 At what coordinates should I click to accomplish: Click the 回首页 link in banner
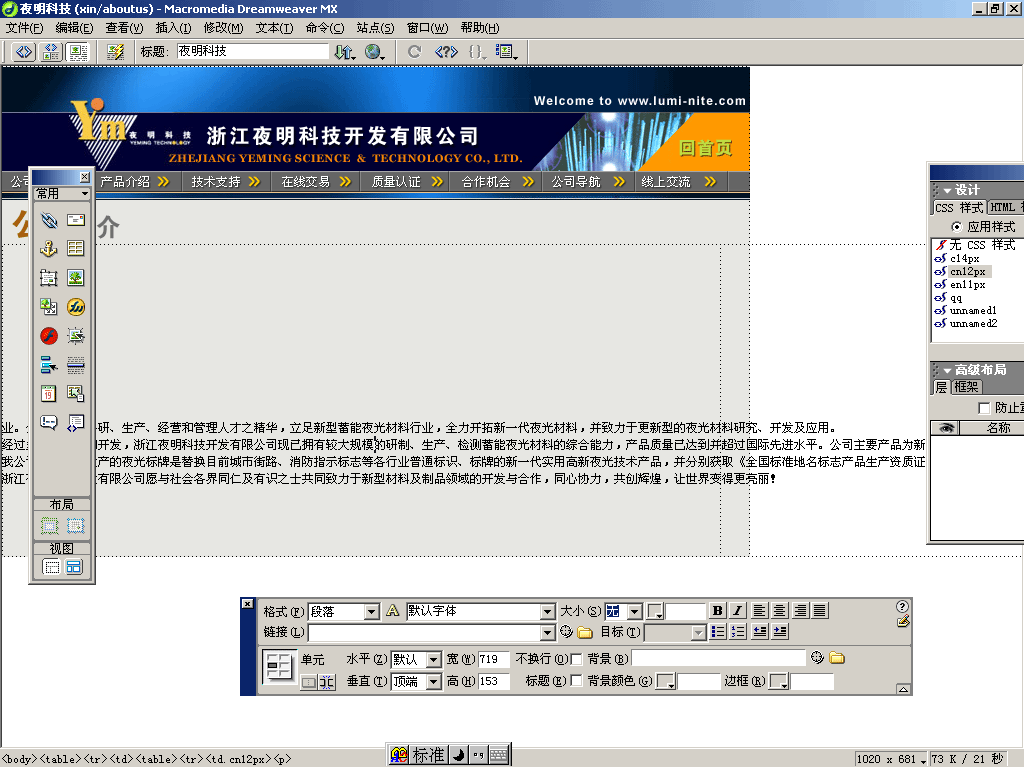click(x=705, y=148)
